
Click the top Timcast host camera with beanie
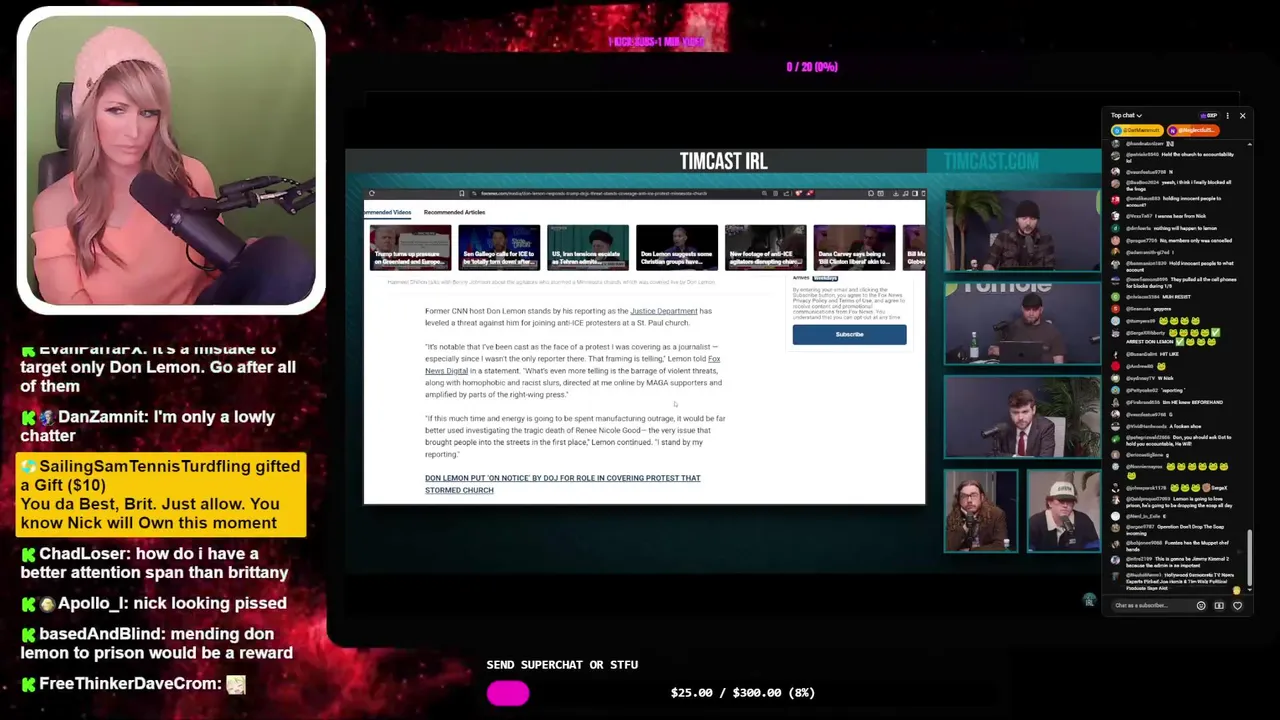point(1022,231)
